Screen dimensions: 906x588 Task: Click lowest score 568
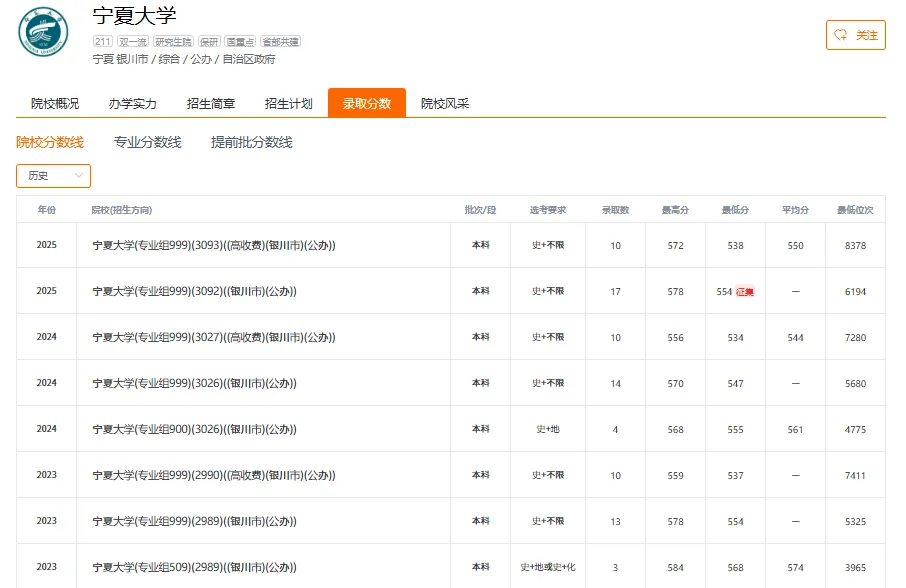click(736, 568)
